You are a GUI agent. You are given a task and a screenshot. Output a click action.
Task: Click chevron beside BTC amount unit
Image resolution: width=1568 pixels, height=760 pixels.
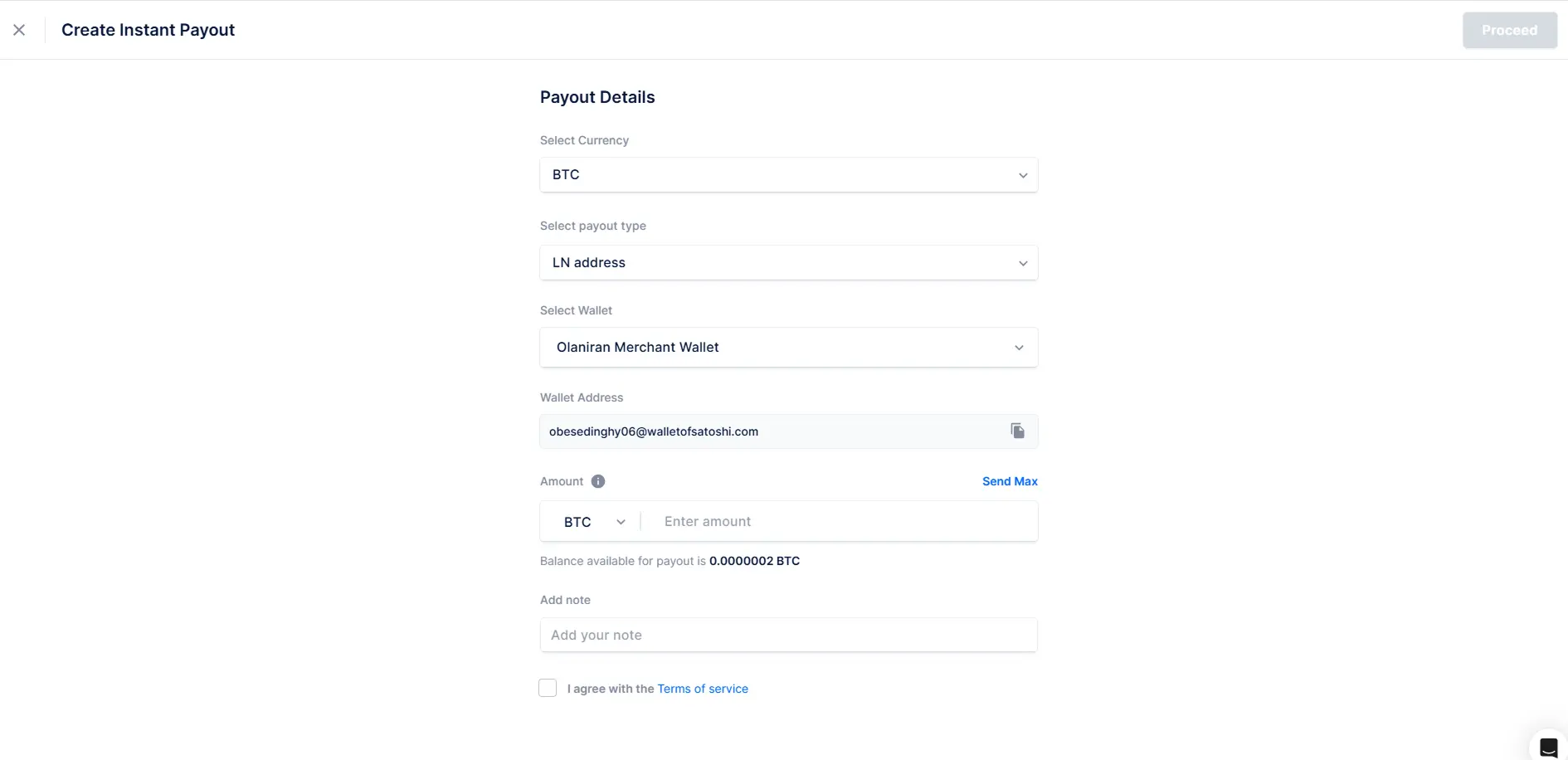coord(621,522)
